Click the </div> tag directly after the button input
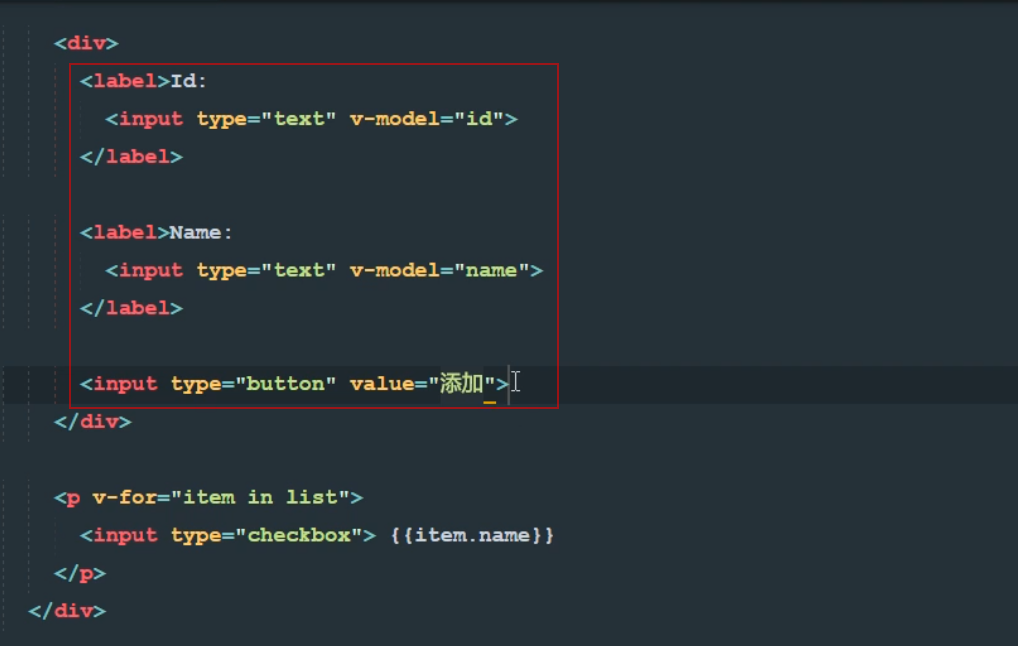This screenshot has height=646, width=1018. click(93, 422)
